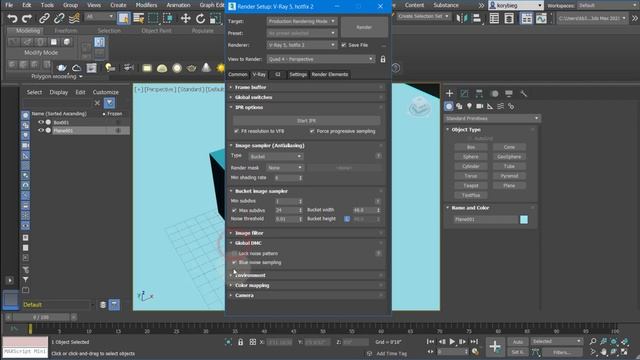
Task: Activate the Select and Move tool
Action: click(x=186, y=18)
